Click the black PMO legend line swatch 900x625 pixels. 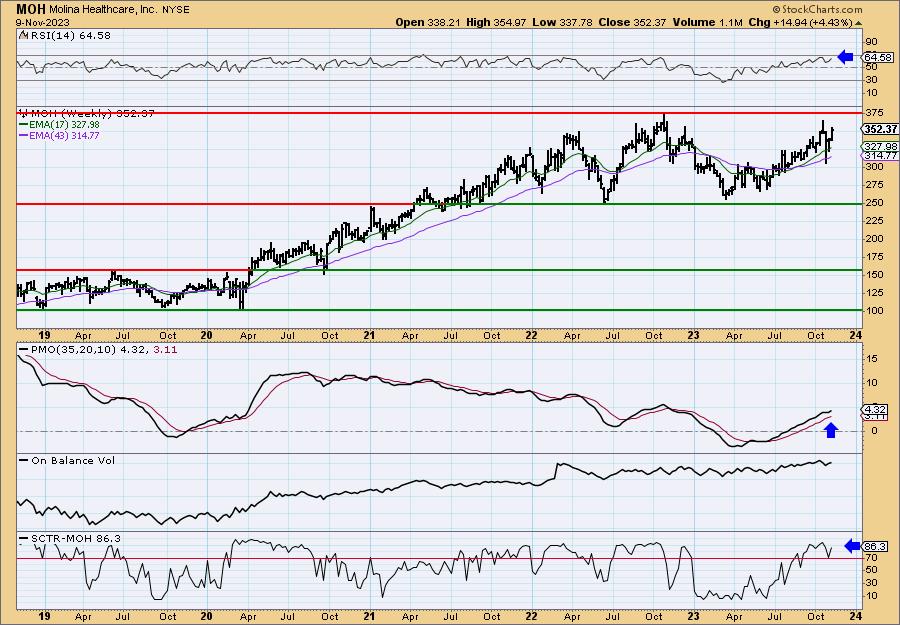point(24,349)
